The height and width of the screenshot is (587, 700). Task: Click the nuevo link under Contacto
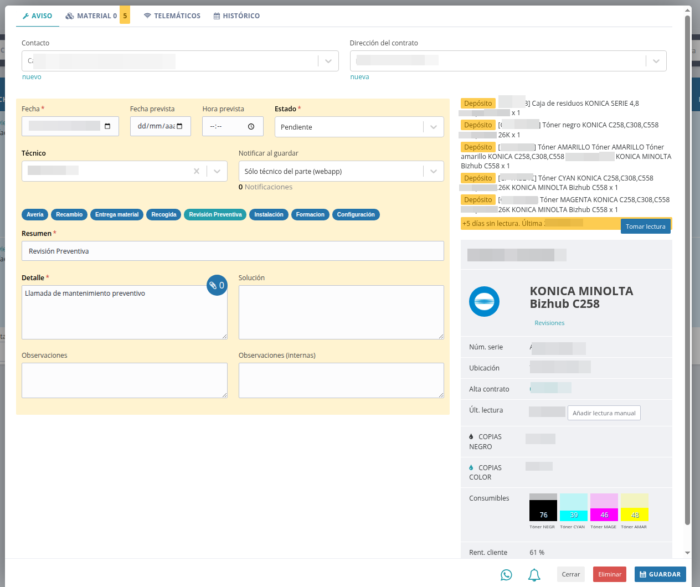click(x=32, y=77)
